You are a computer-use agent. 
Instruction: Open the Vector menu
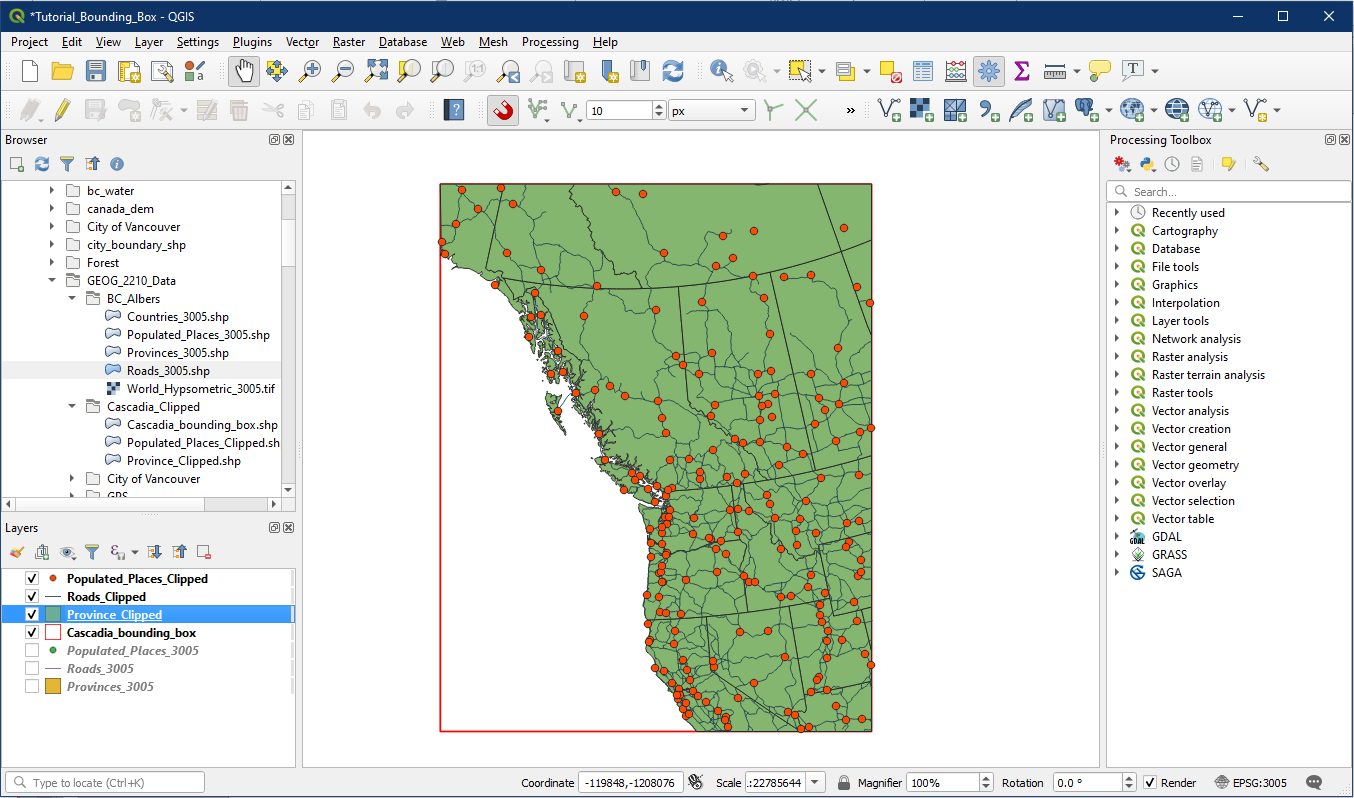pos(302,42)
